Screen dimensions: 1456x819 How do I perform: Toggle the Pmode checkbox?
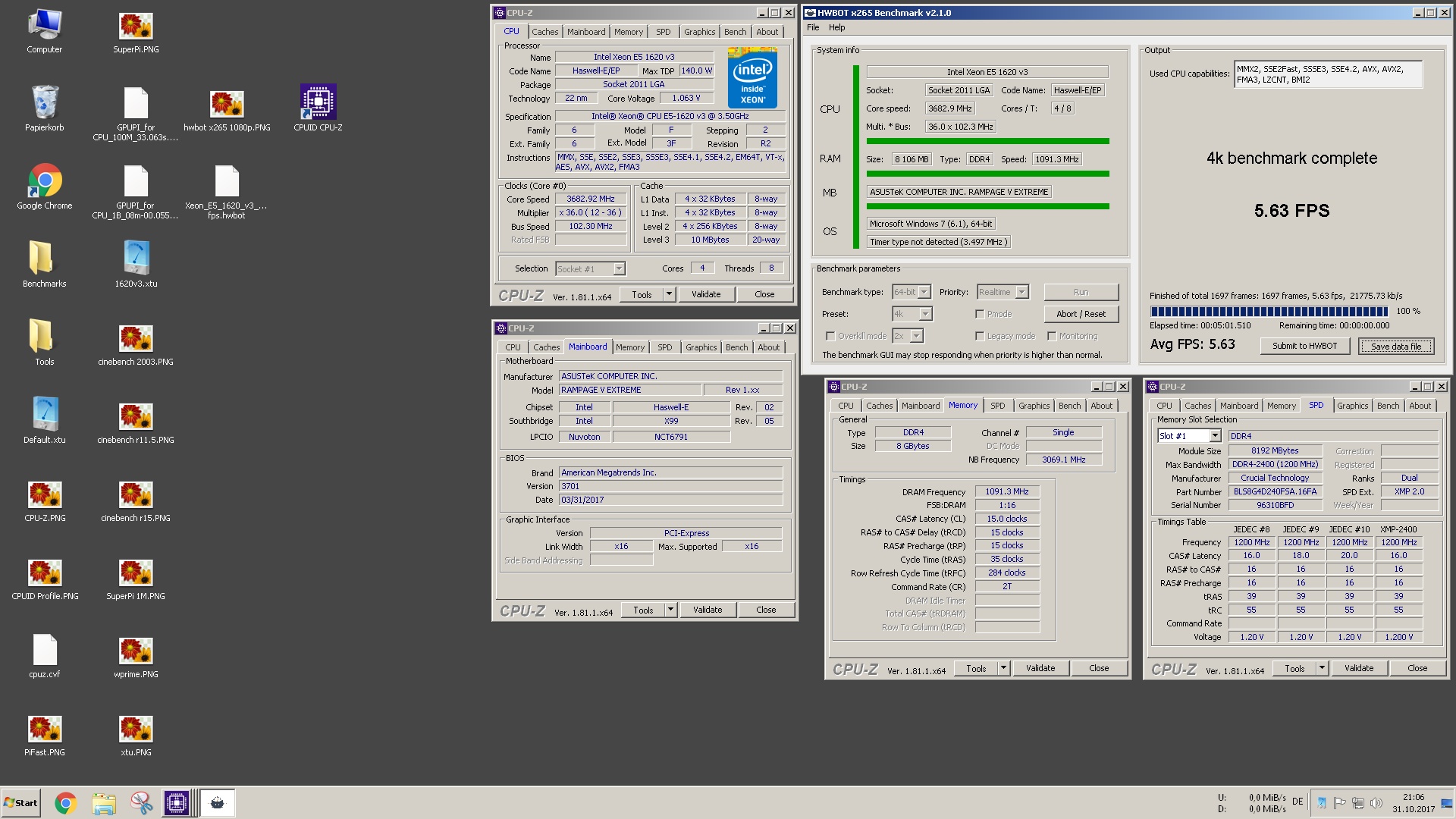click(980, 314)
